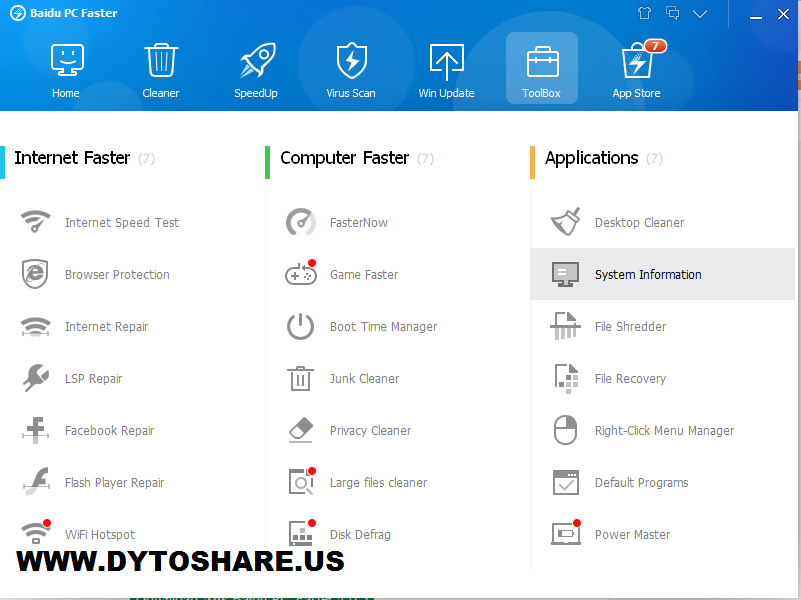Viewport: 801px width, 600px height.
Task: Click the Junk Cleaner bin icon
Action: point(300,378)
